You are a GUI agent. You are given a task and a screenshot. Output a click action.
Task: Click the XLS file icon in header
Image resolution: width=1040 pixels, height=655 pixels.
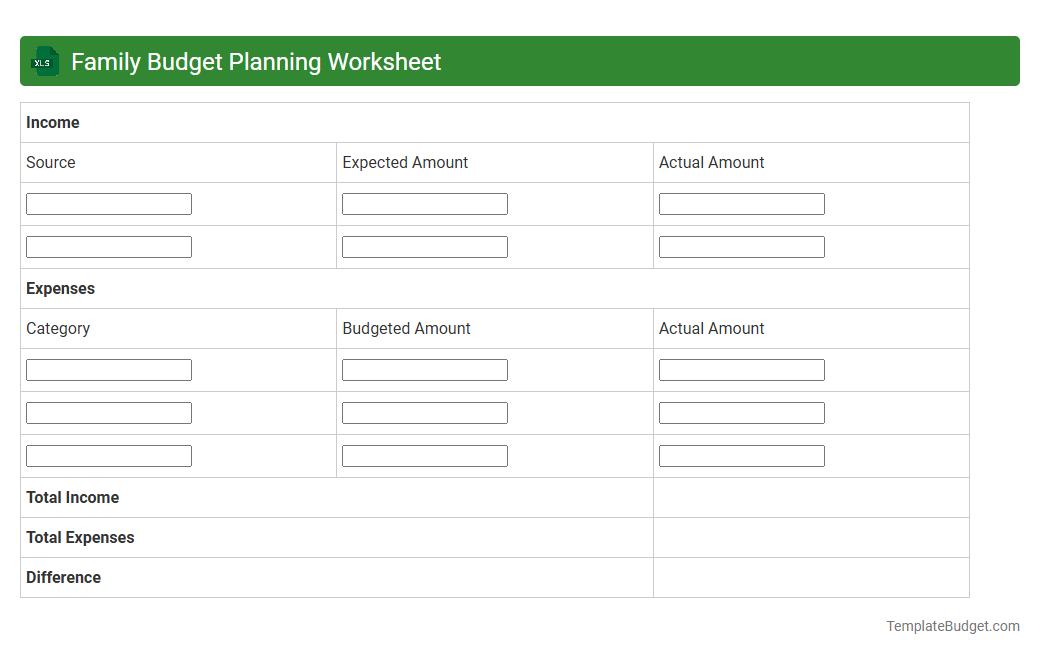[44, 61]
